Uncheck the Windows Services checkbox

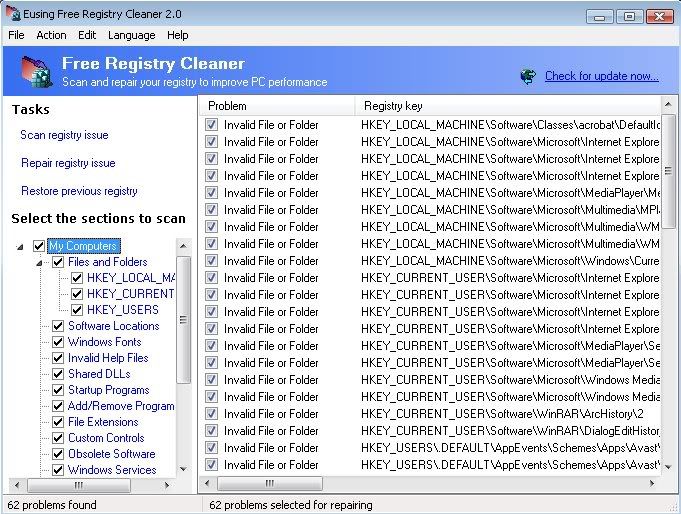pos(58,470)
